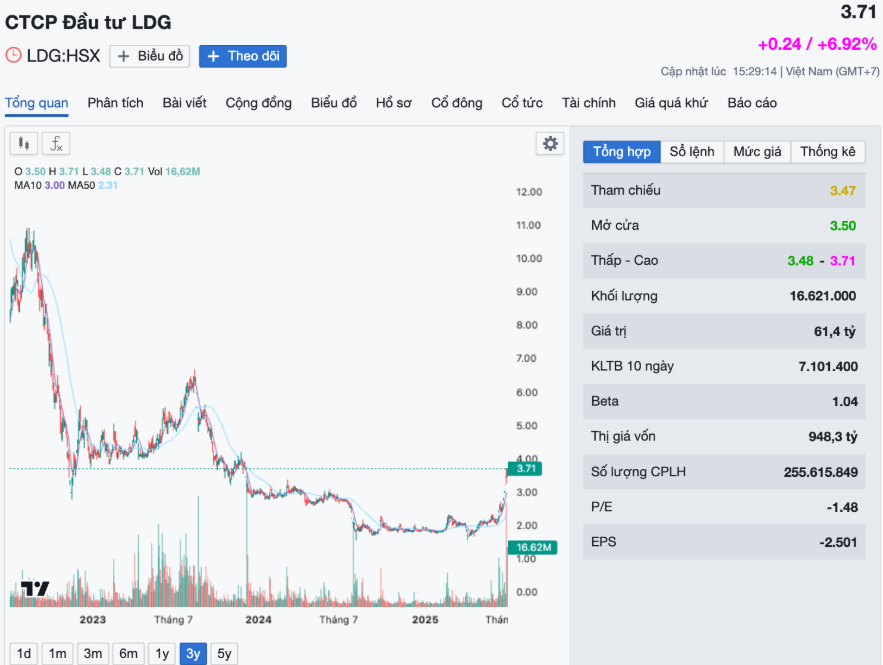Open the fx indicators icon
Viewport: 883px width, 665px height.
pos(56,144)
